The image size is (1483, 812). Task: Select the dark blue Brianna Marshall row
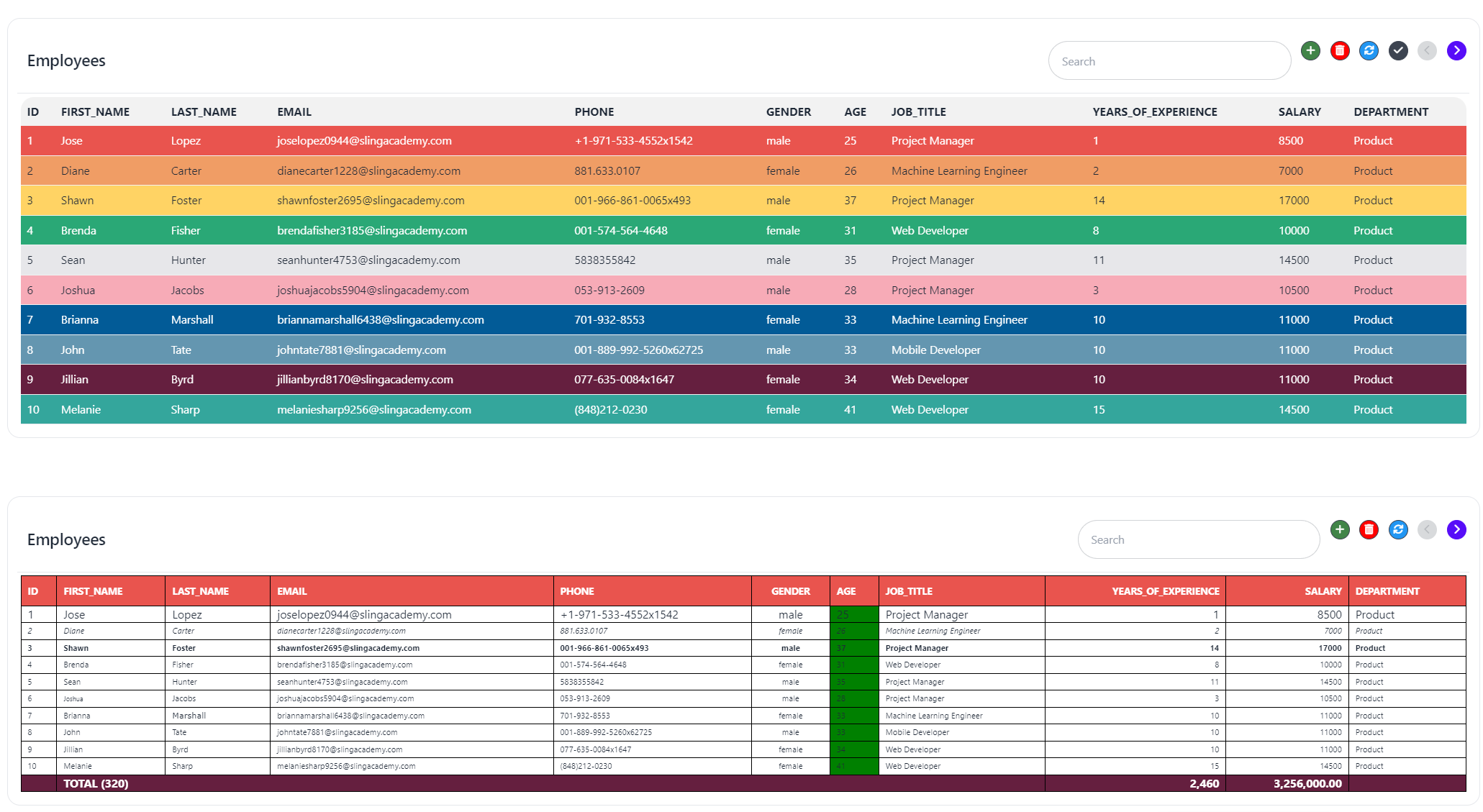[x=743, y=320]
